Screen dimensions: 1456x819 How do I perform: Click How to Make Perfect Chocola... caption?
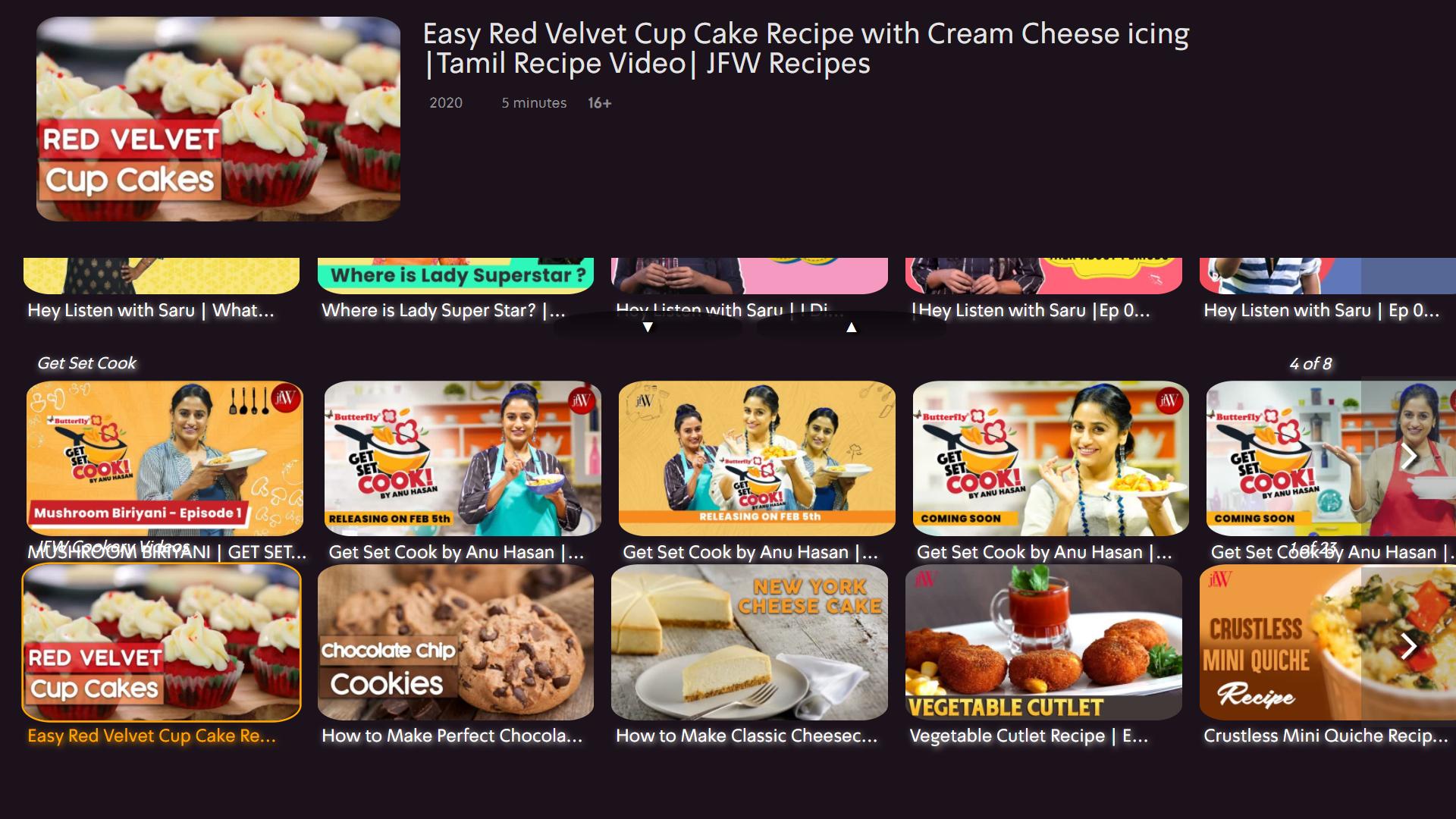[452, 736]
